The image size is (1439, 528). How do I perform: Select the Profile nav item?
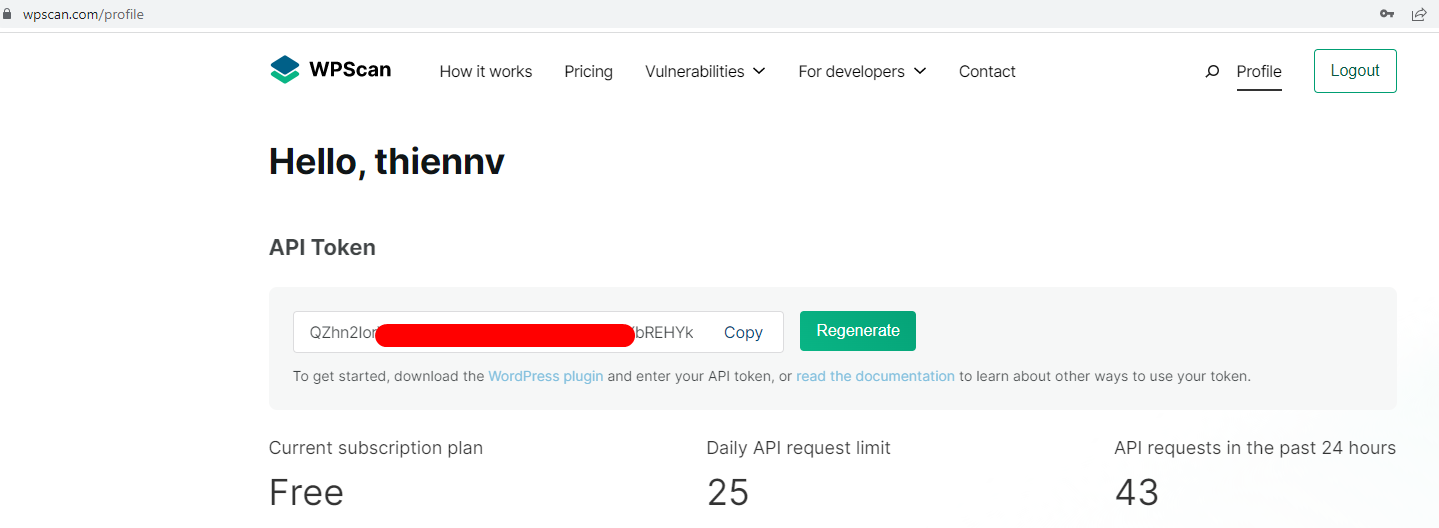coord(1259,71)
